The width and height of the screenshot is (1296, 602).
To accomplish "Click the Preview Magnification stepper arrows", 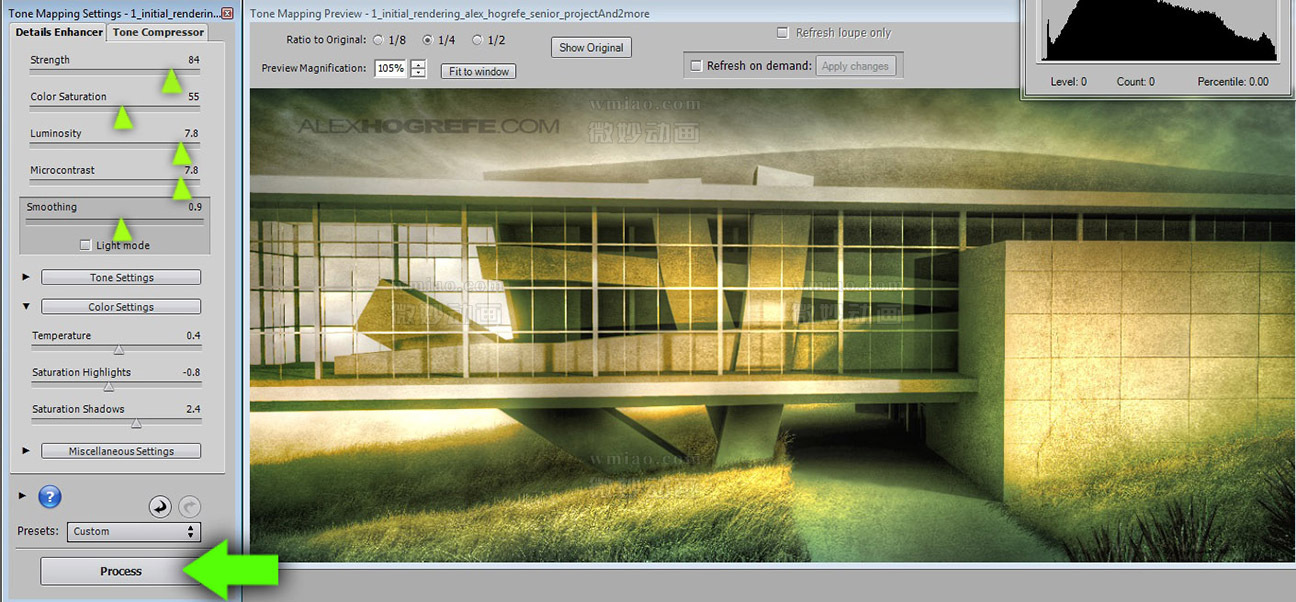I will (418, 69).
